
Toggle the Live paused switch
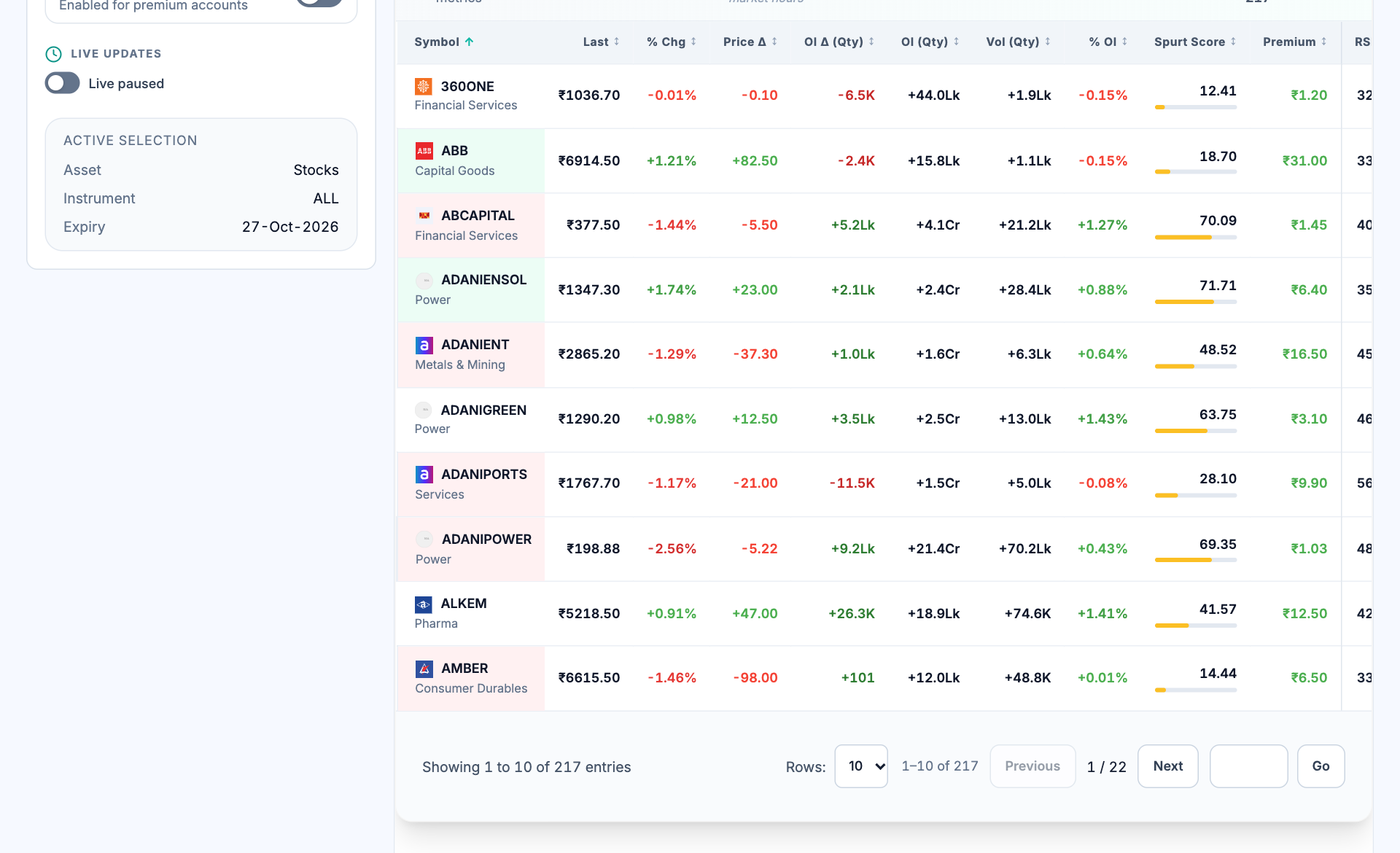coord(63,83)
